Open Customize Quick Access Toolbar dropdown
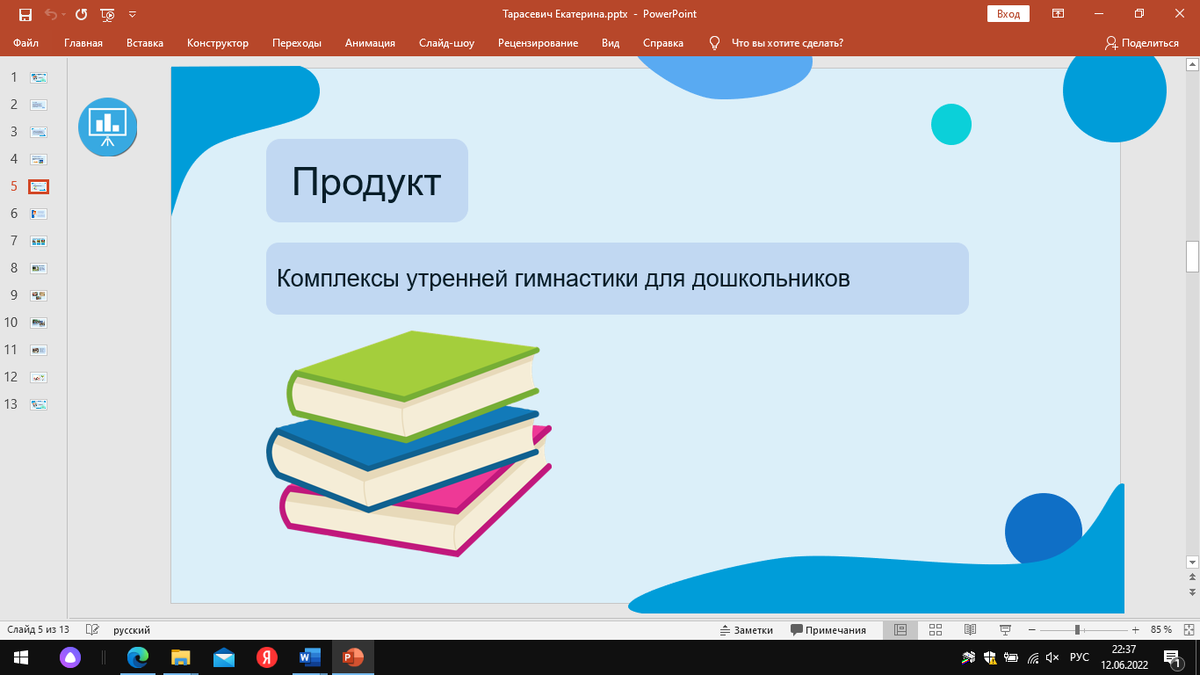The image size is (1200, 675). coord(133,14)
